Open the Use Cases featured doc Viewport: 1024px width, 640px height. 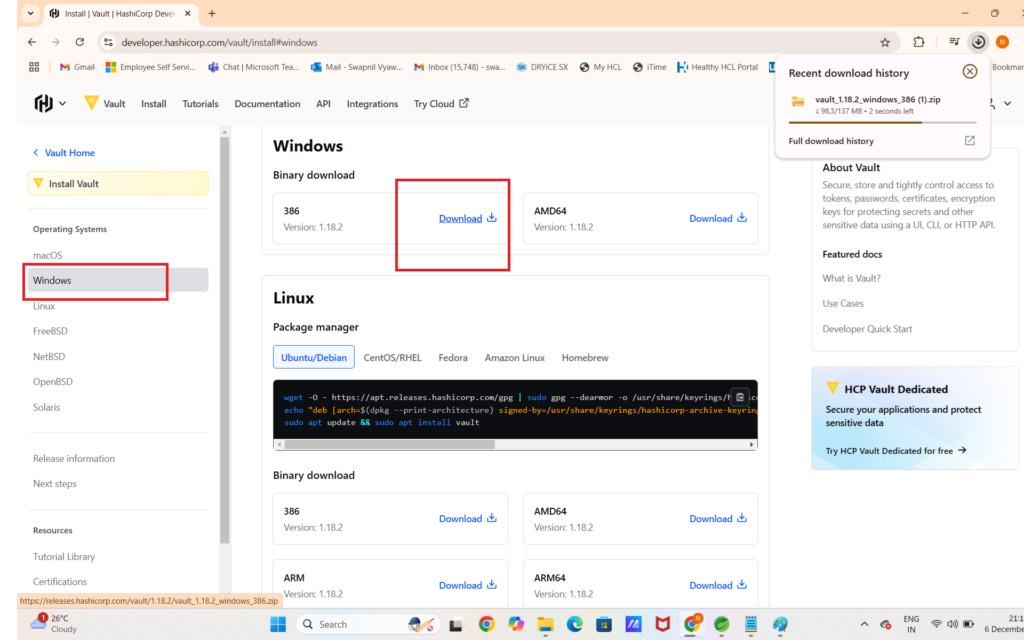click(843, 304)
